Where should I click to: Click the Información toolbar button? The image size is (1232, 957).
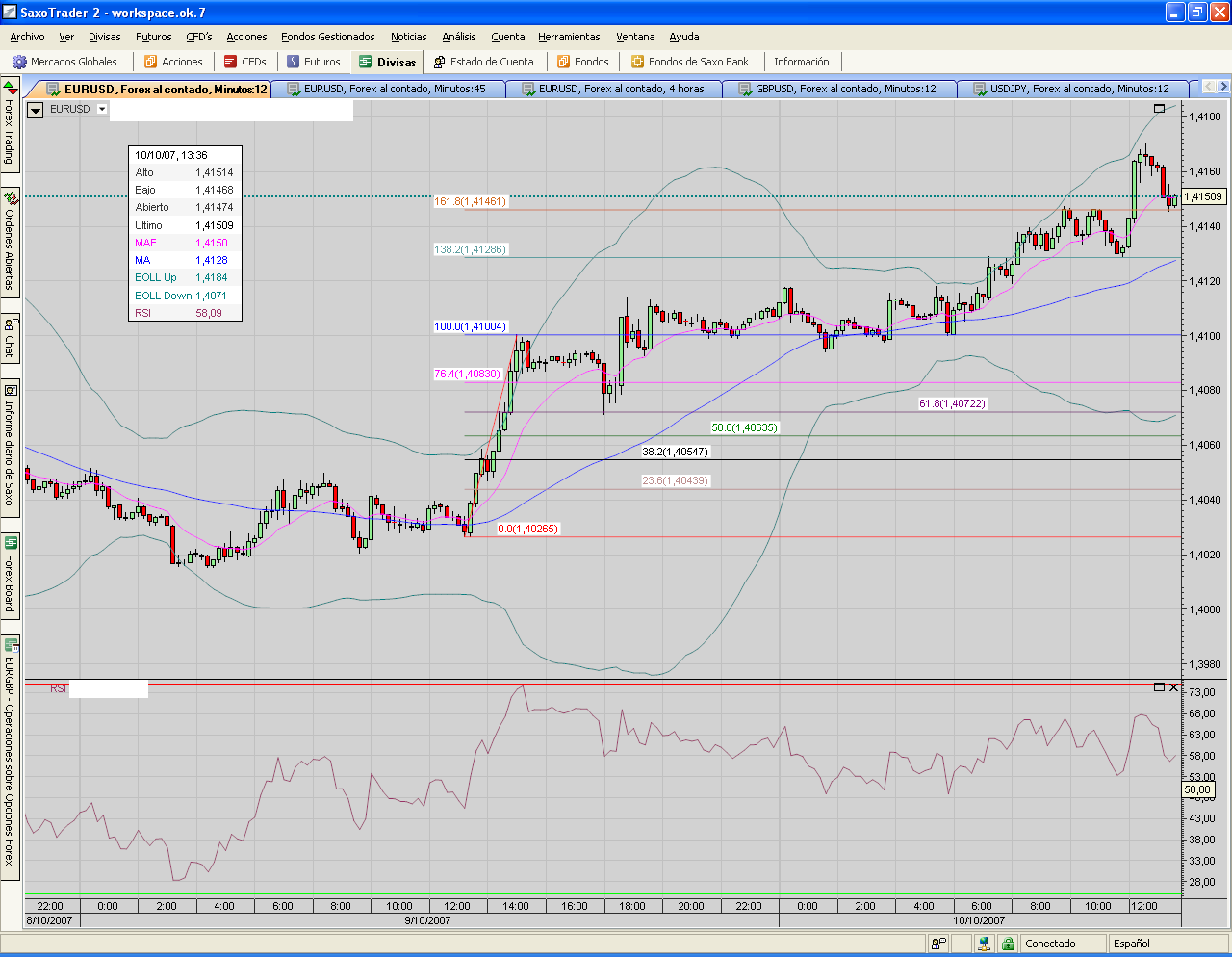(801, 62)
